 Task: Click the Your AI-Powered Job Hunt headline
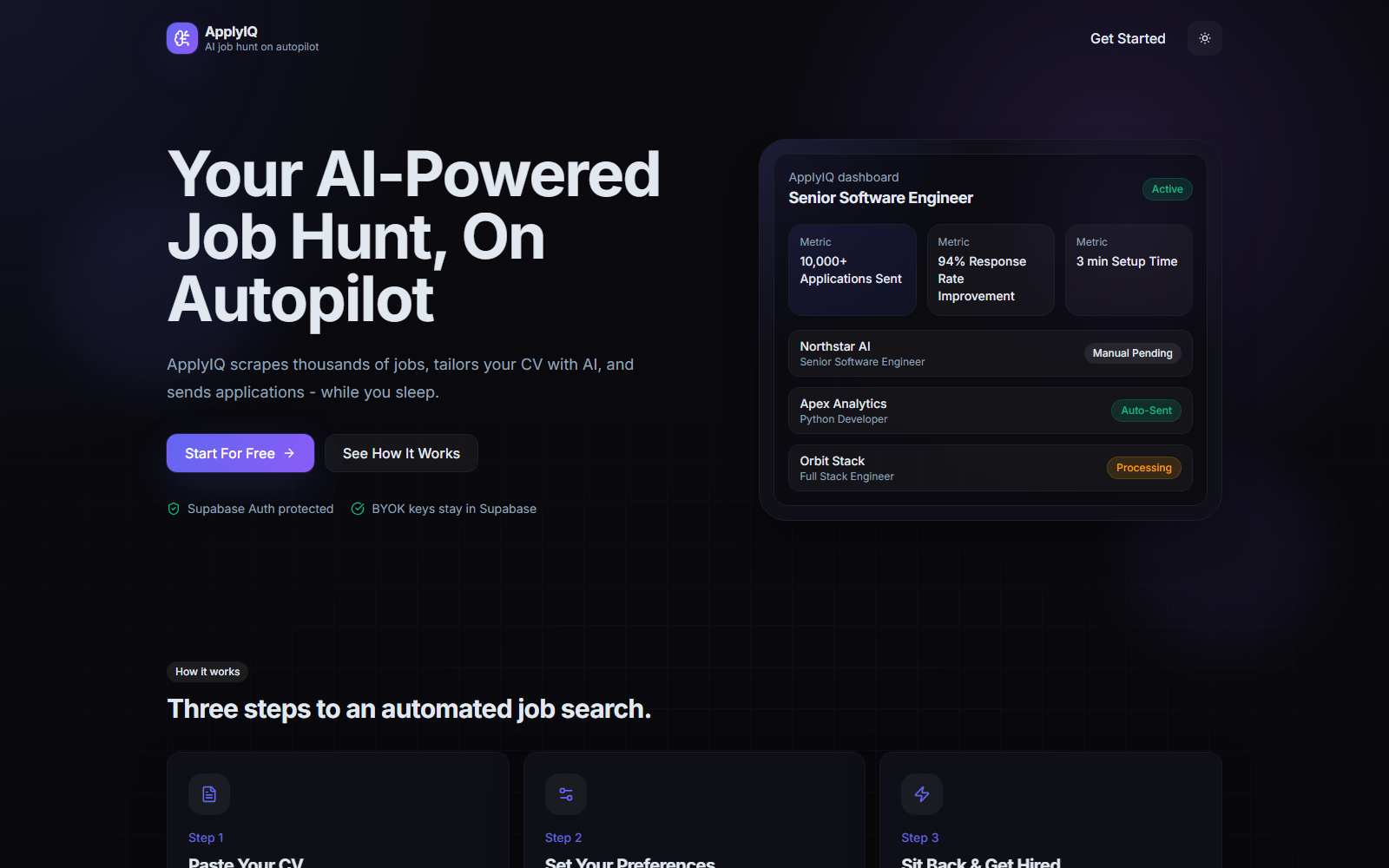click(x=414, y=237)
